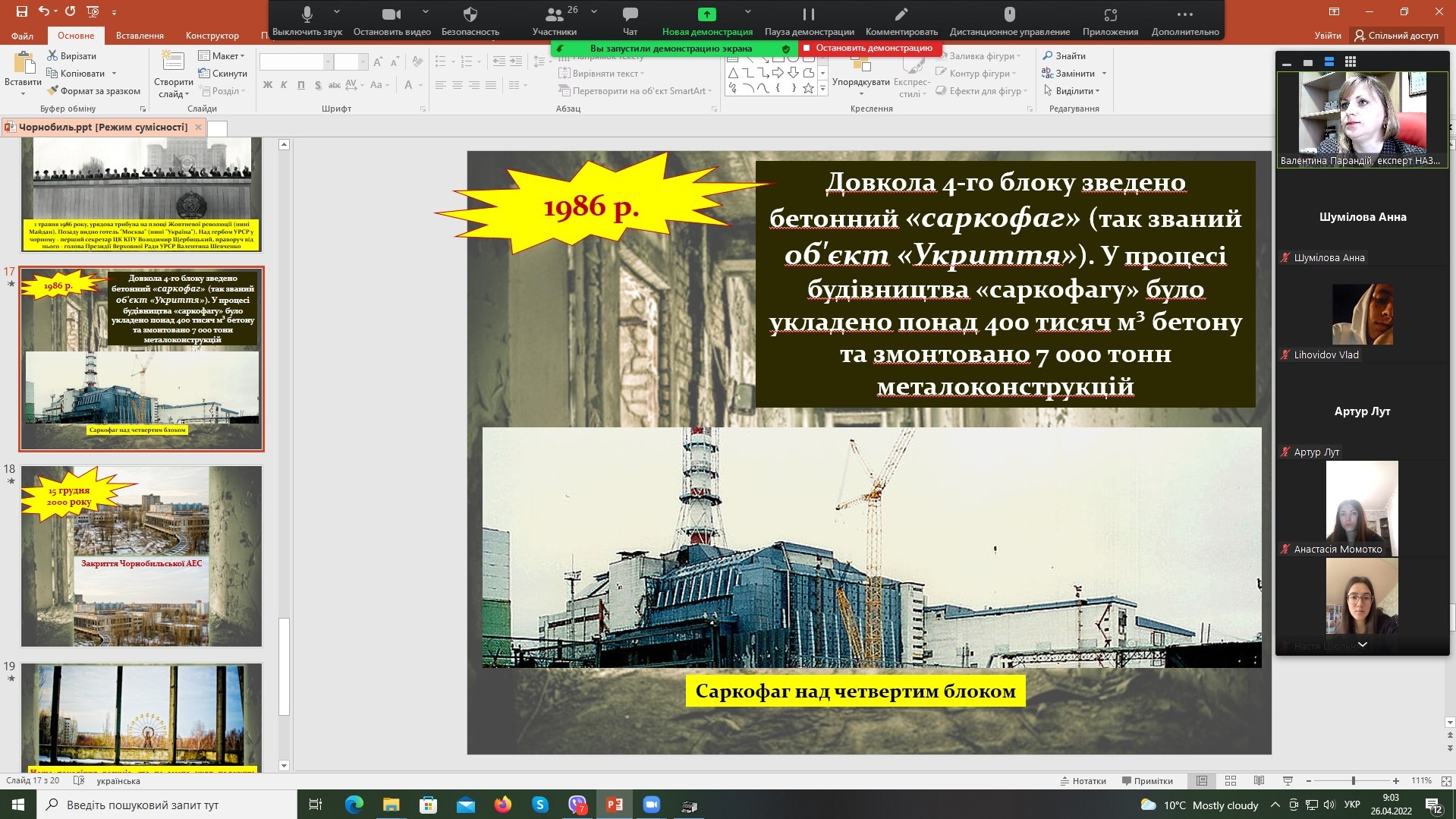This screenshot has width=1456, height=819.
Task: Pause the screen share
Action: click(809, 14)
